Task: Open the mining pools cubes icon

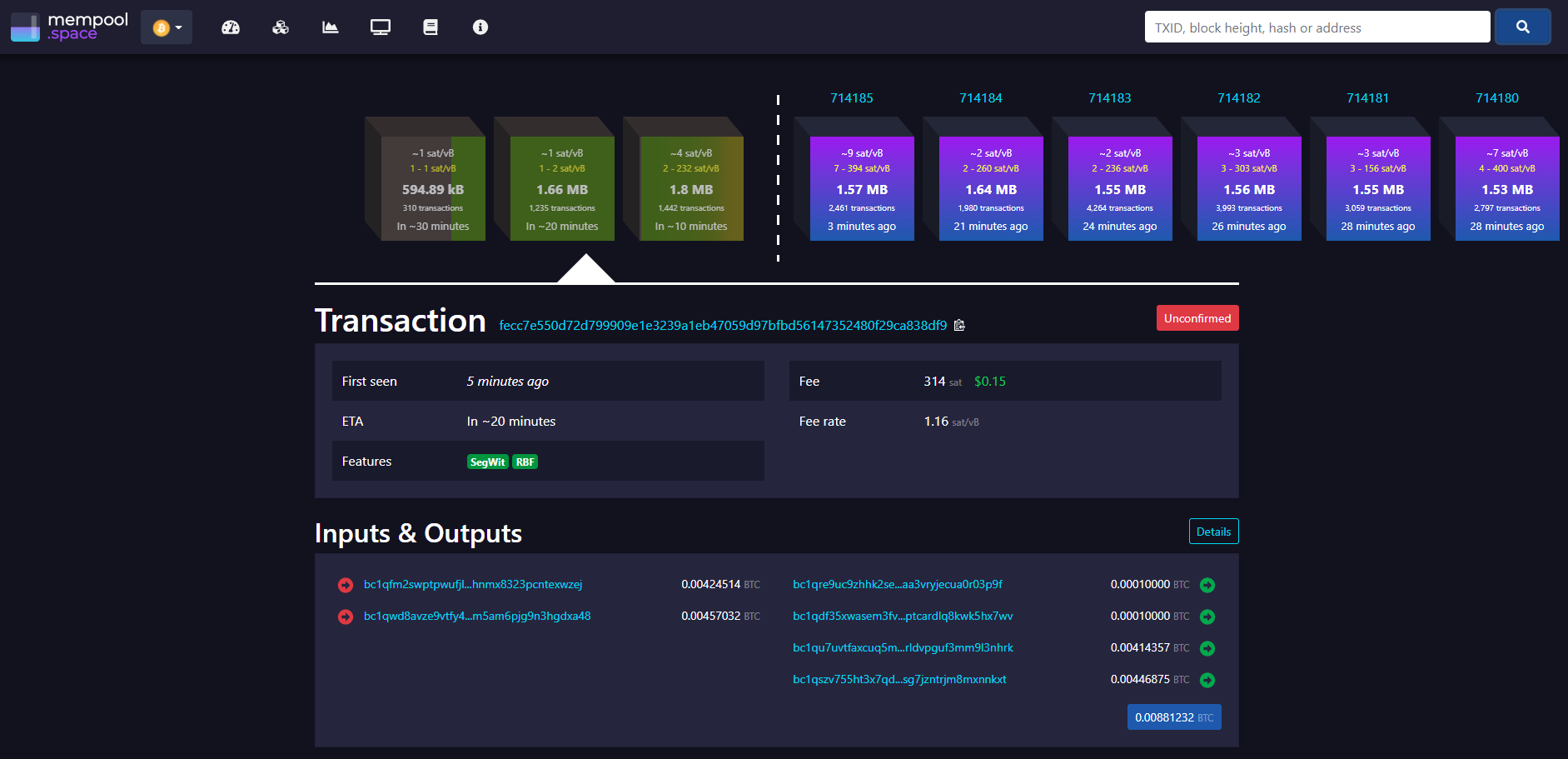Action: [x=281, y=27]
